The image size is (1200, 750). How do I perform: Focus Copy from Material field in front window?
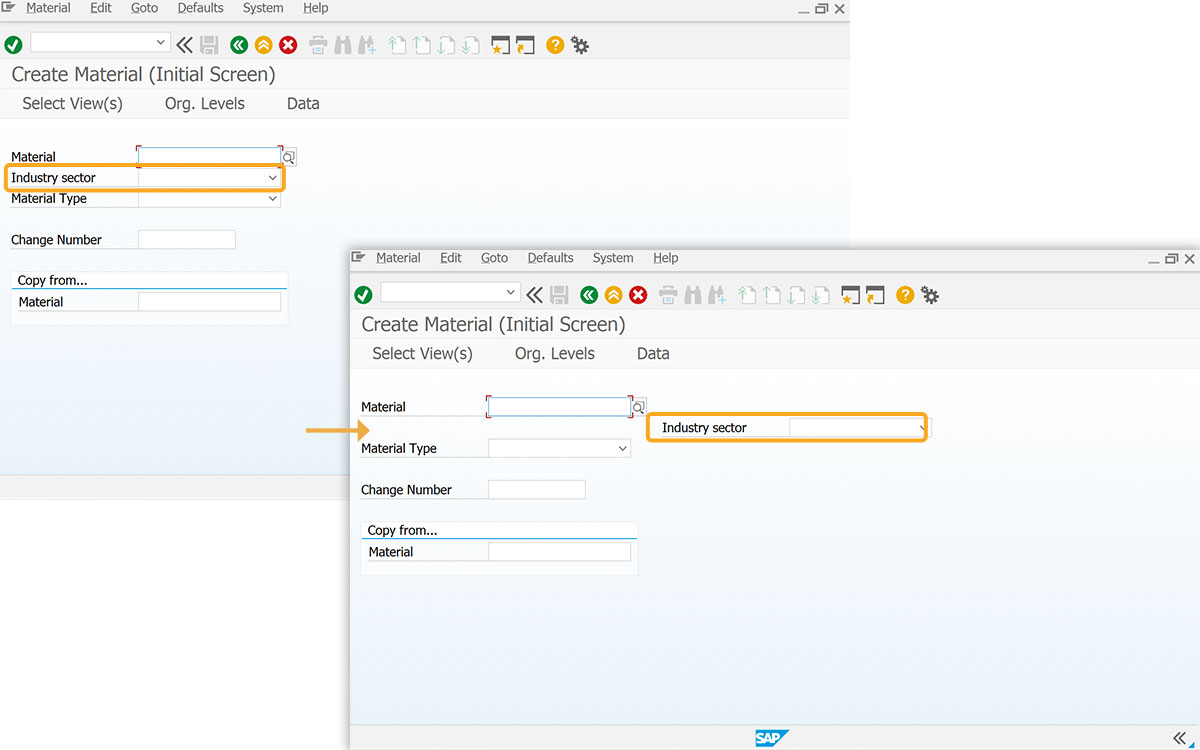pyautogui.click(x=559, y=552)
